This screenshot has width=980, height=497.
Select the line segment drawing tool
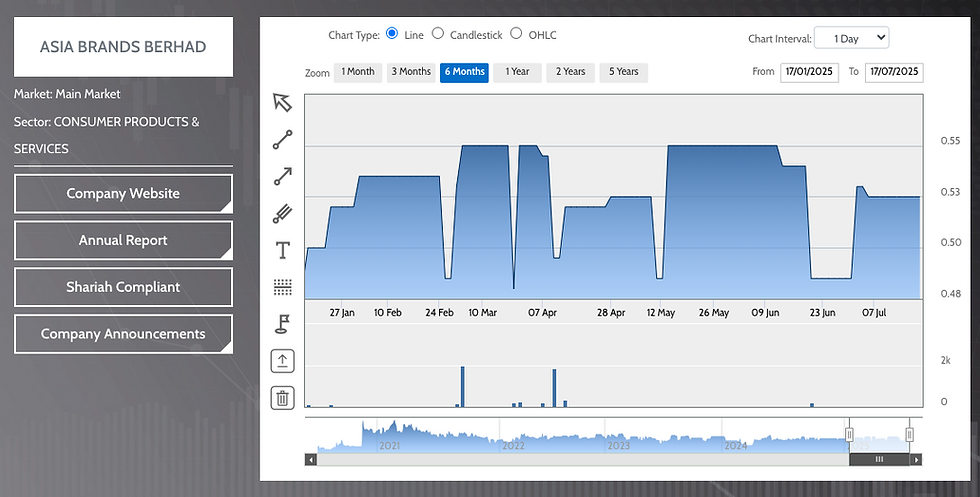click(282, 139)
